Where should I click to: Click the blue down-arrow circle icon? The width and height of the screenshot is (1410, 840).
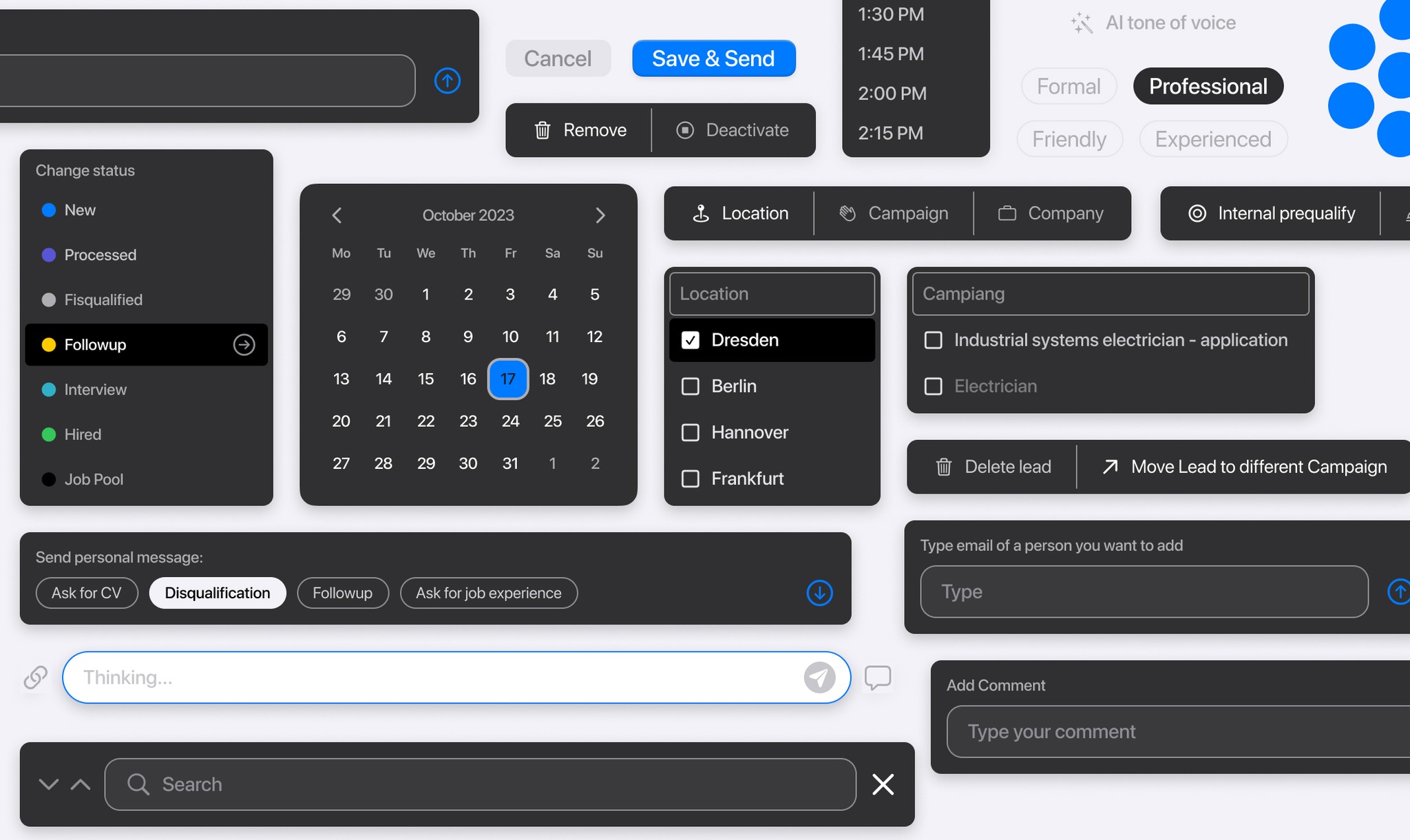tap(819, 593)
